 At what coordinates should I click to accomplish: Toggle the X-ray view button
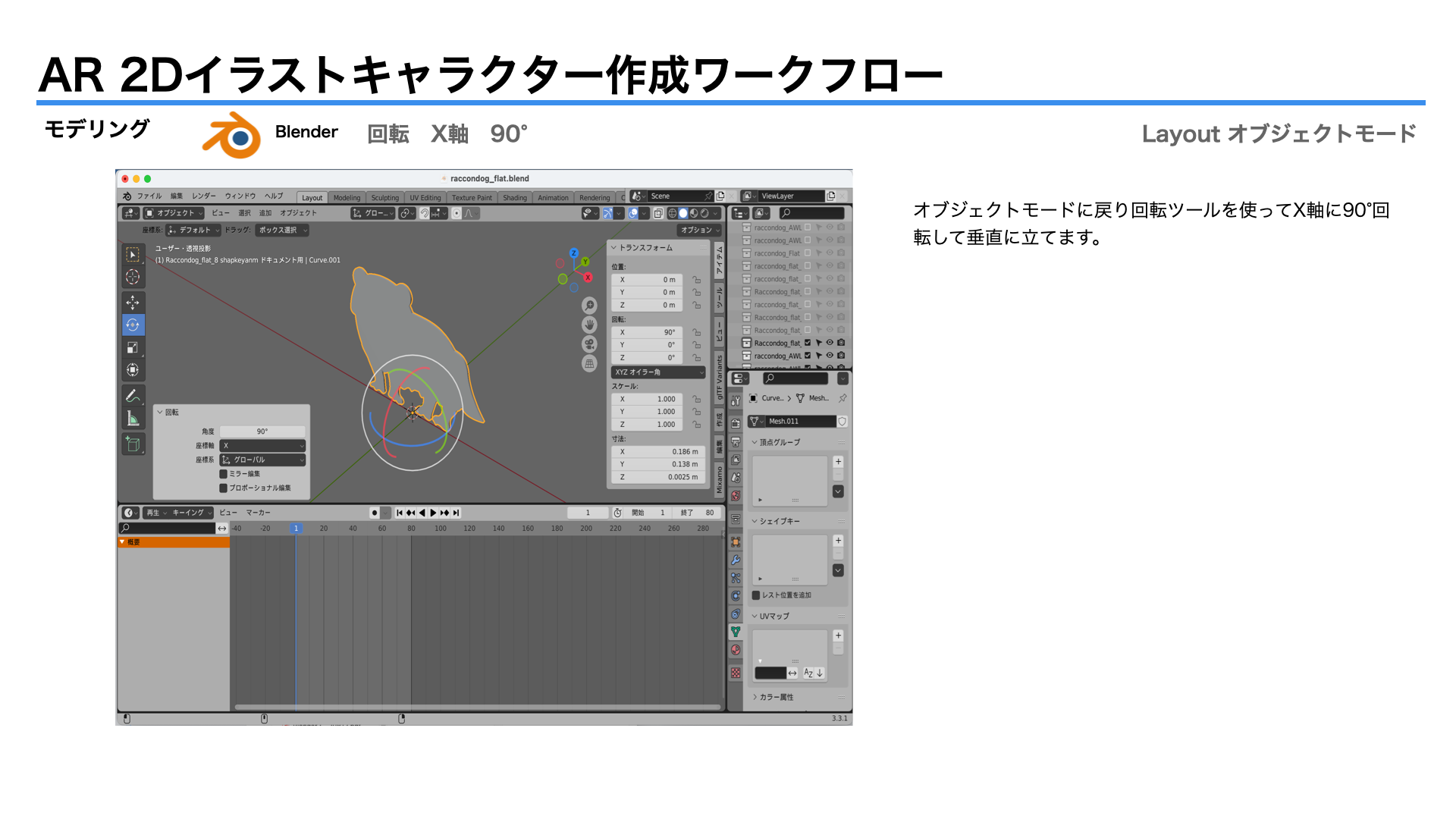click(x=658, y=214)
